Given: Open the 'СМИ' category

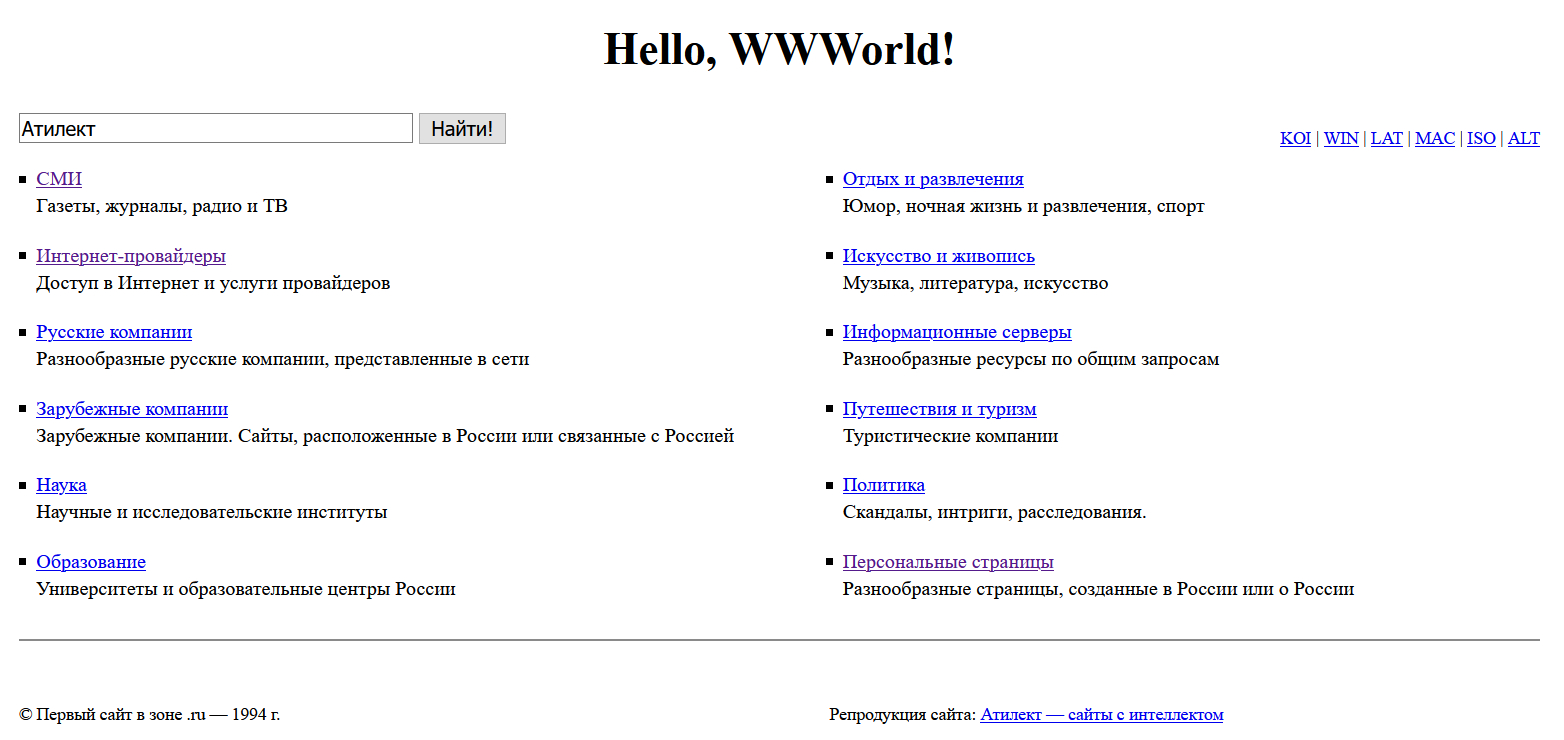Looking at the screenshot, I should pyautogui.click(x=59, y=180).
